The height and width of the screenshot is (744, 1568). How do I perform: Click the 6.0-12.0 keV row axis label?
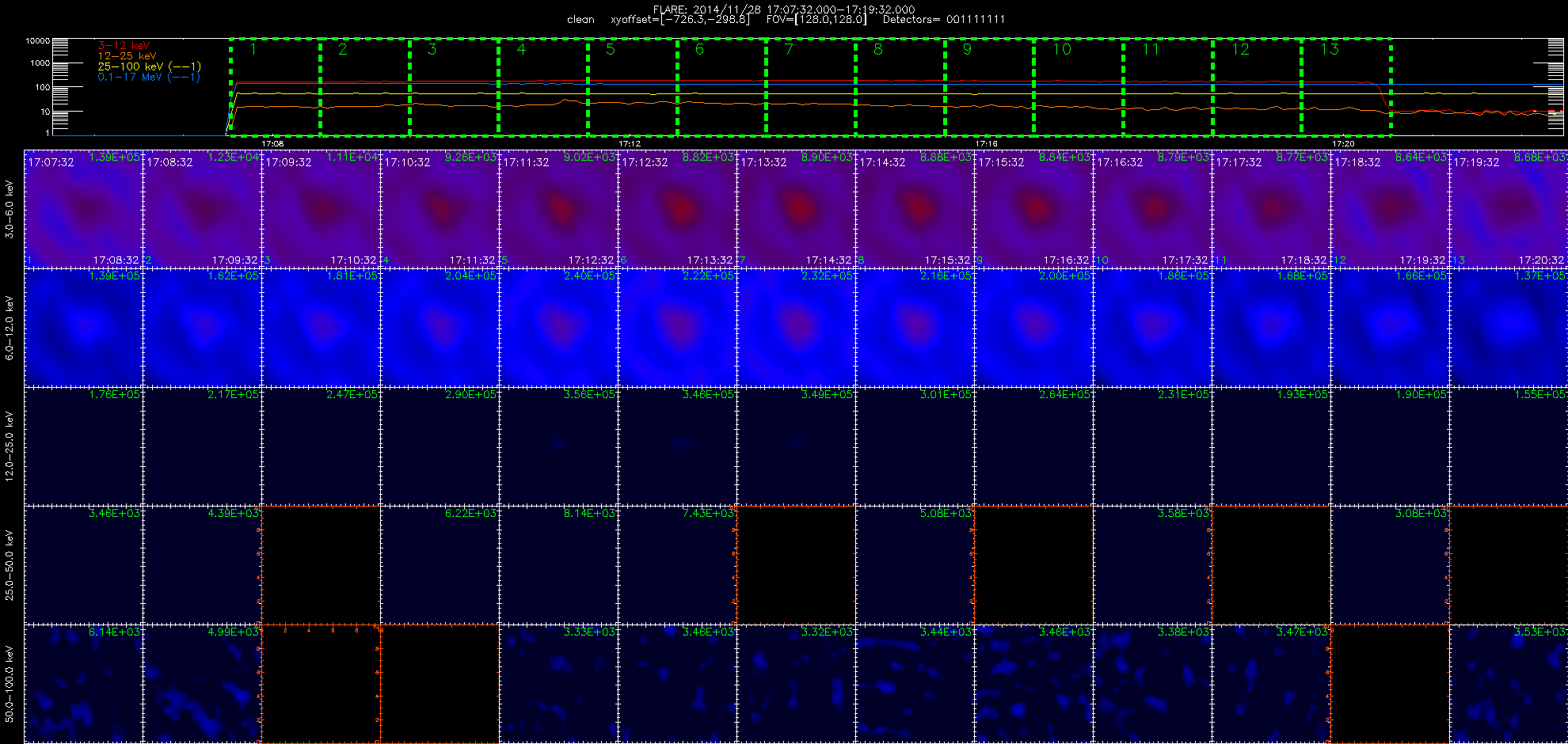pos(10,328)
